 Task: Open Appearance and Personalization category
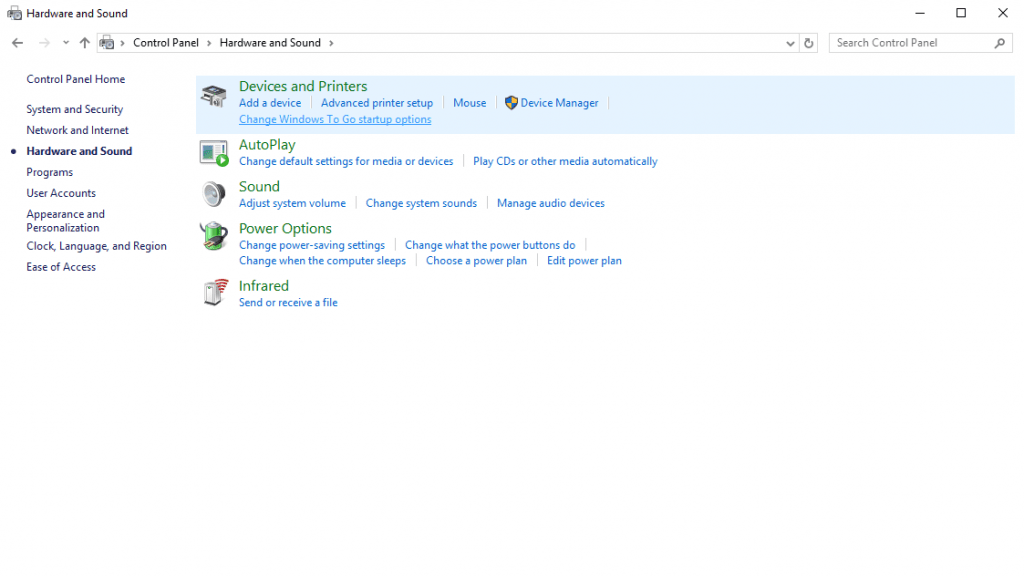65,221
